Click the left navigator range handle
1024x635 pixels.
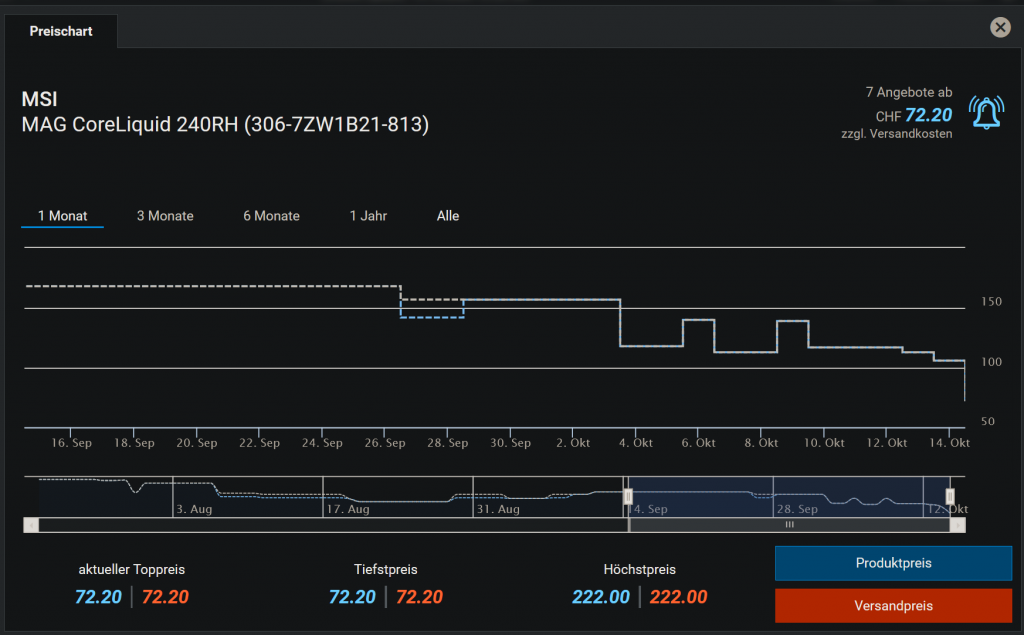pyautogui.click(x=628, y=496)
